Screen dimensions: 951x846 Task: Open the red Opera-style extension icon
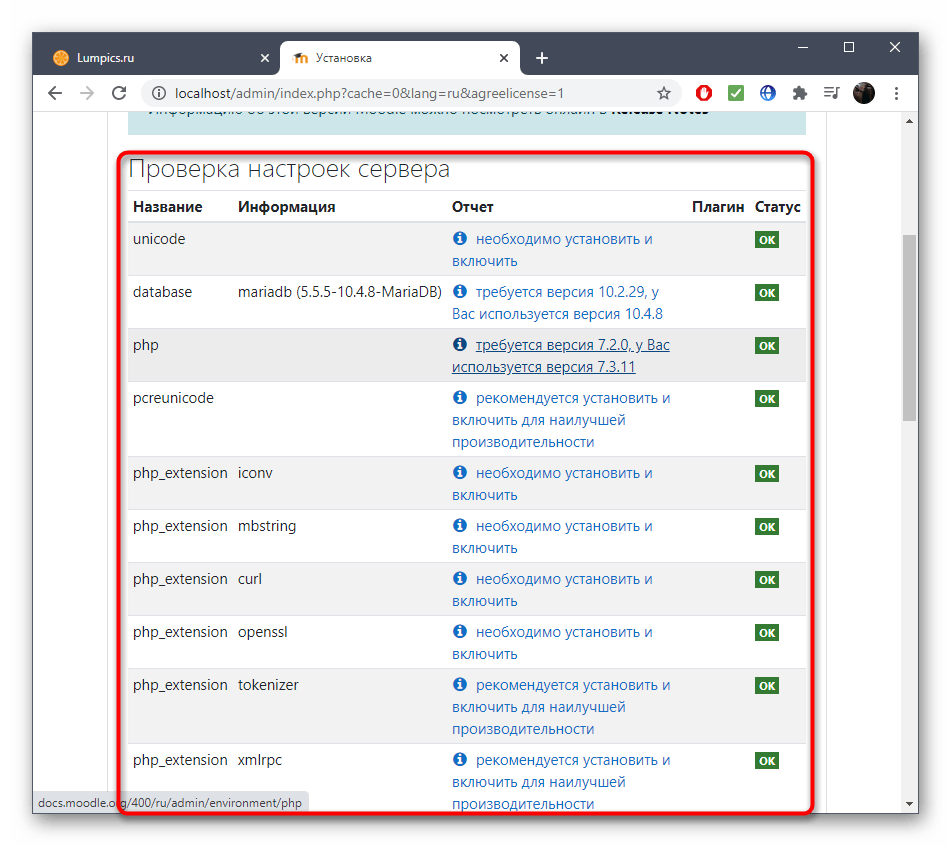point(704,93)
